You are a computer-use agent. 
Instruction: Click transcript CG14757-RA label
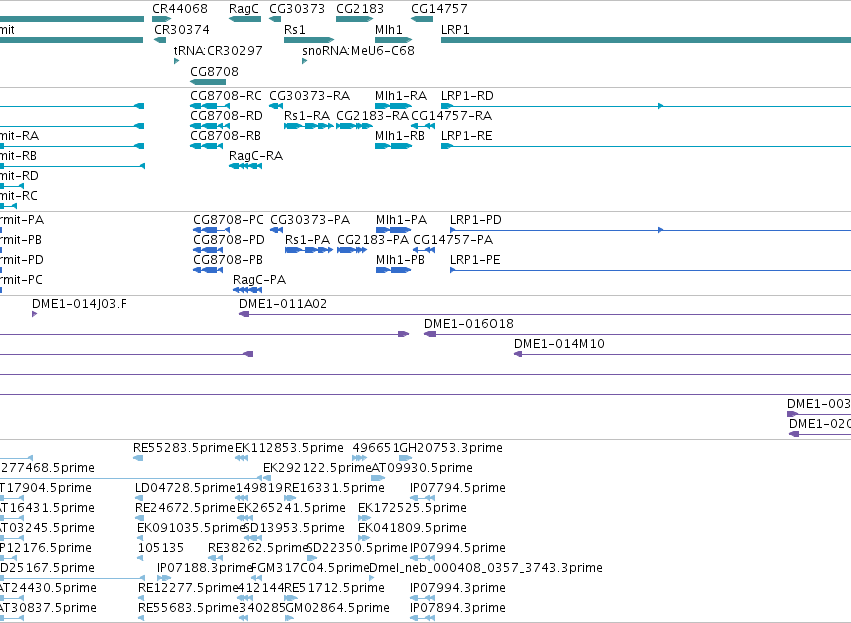(452, 116)
